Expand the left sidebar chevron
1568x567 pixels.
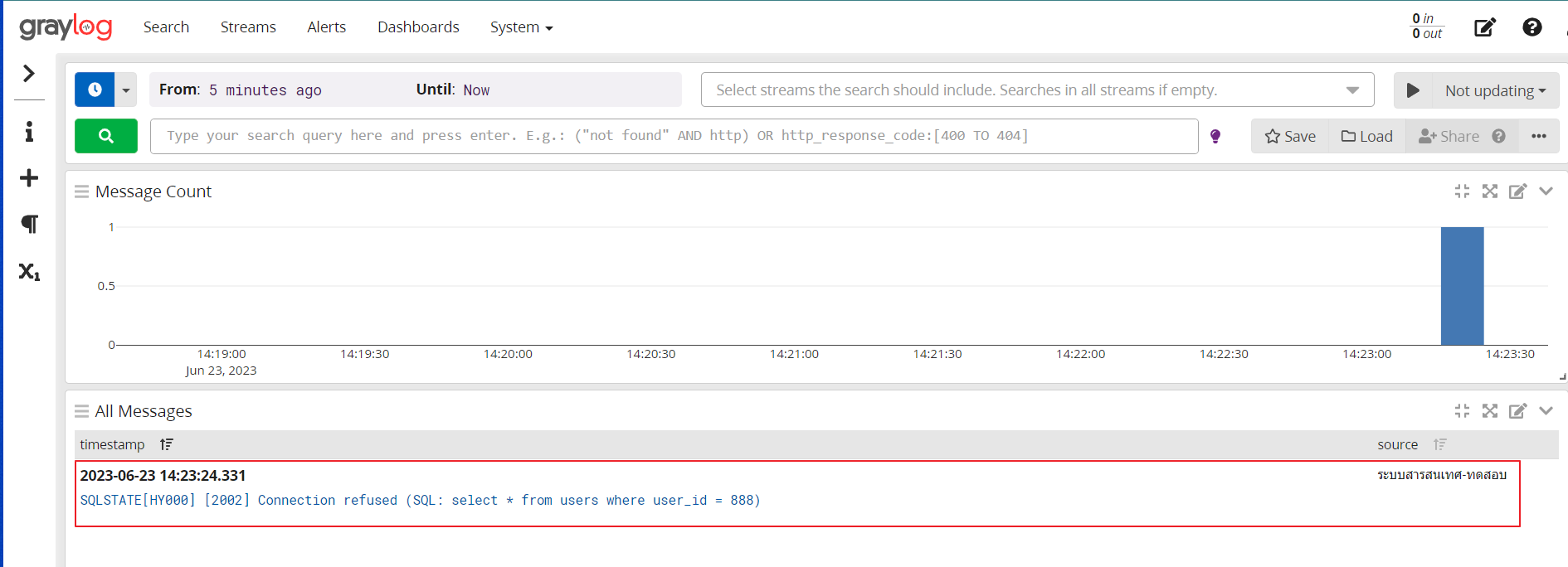[x=29, y=74]
